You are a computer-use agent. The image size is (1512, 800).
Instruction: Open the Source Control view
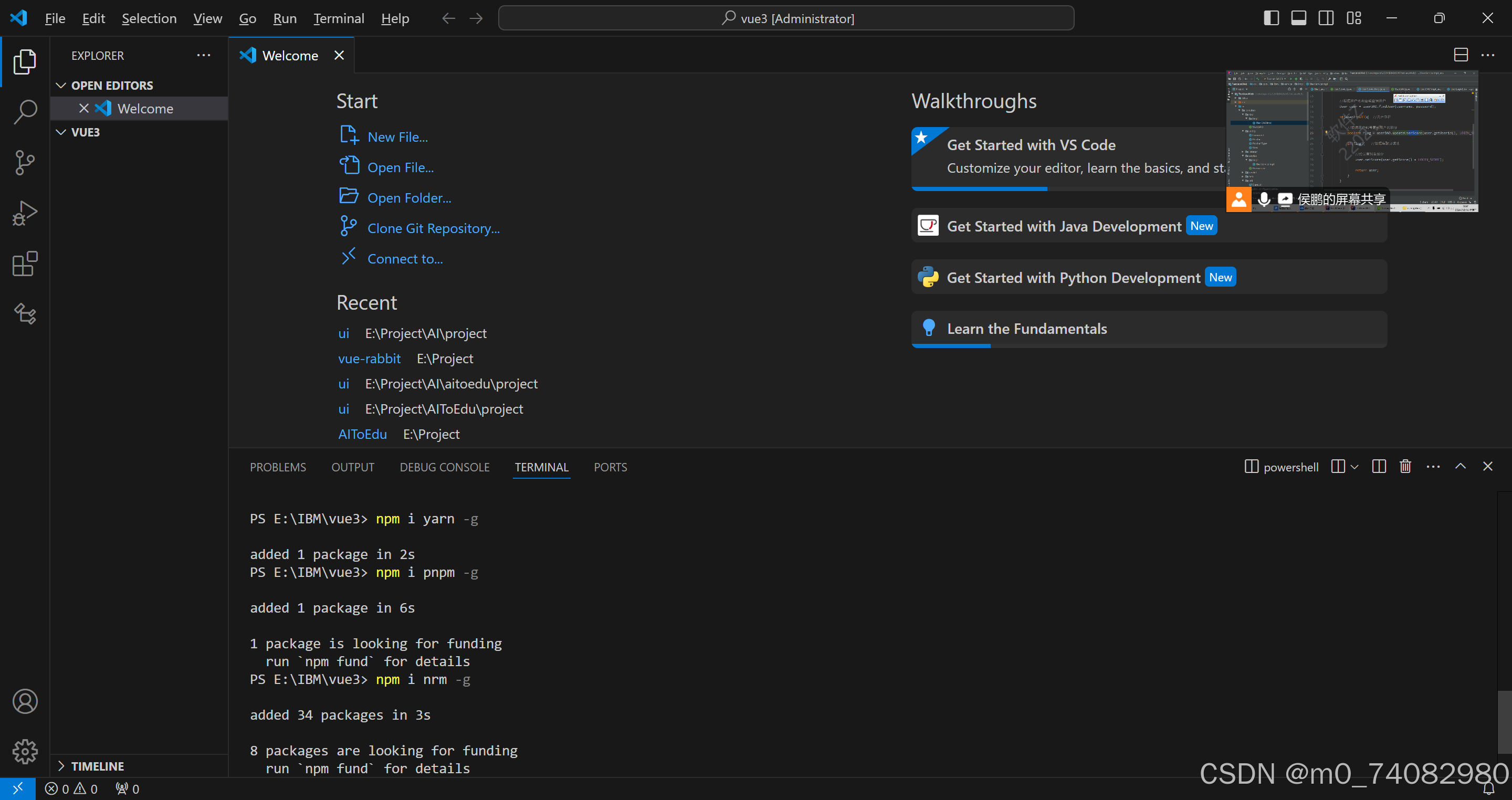coord(25,163)
